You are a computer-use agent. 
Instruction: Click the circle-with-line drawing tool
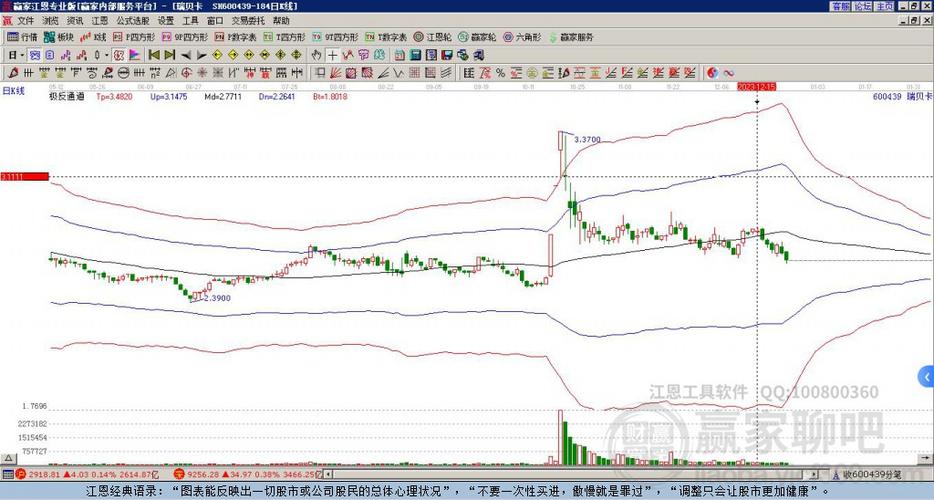pos(123,73)
